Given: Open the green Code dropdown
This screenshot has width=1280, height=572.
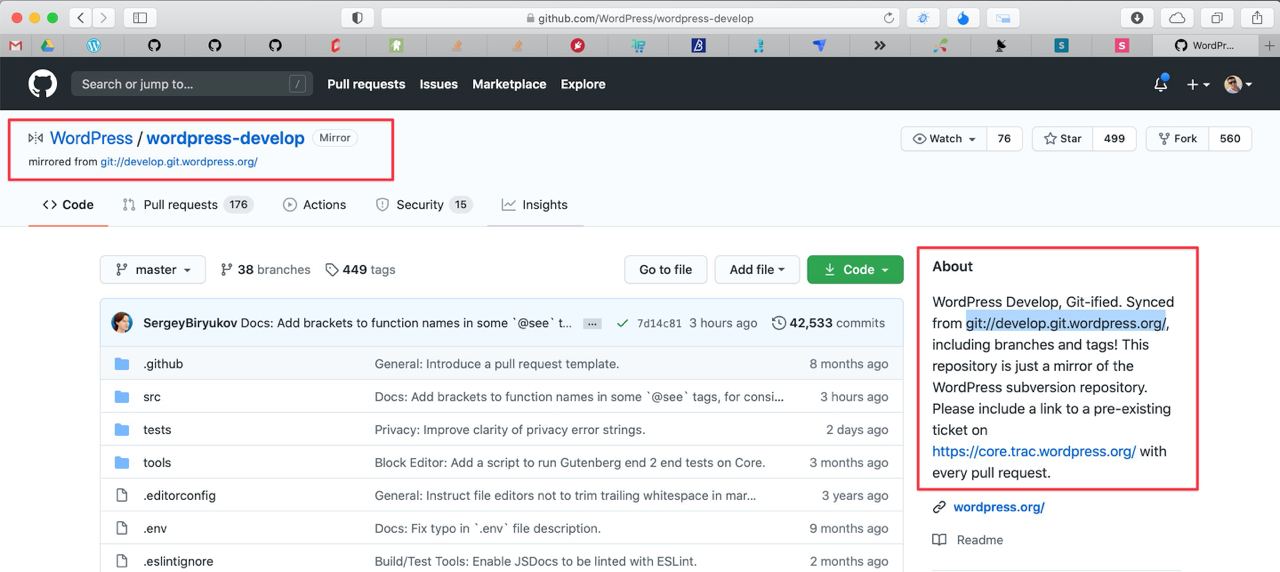Looking at the screenshot, I should [855, 270].
